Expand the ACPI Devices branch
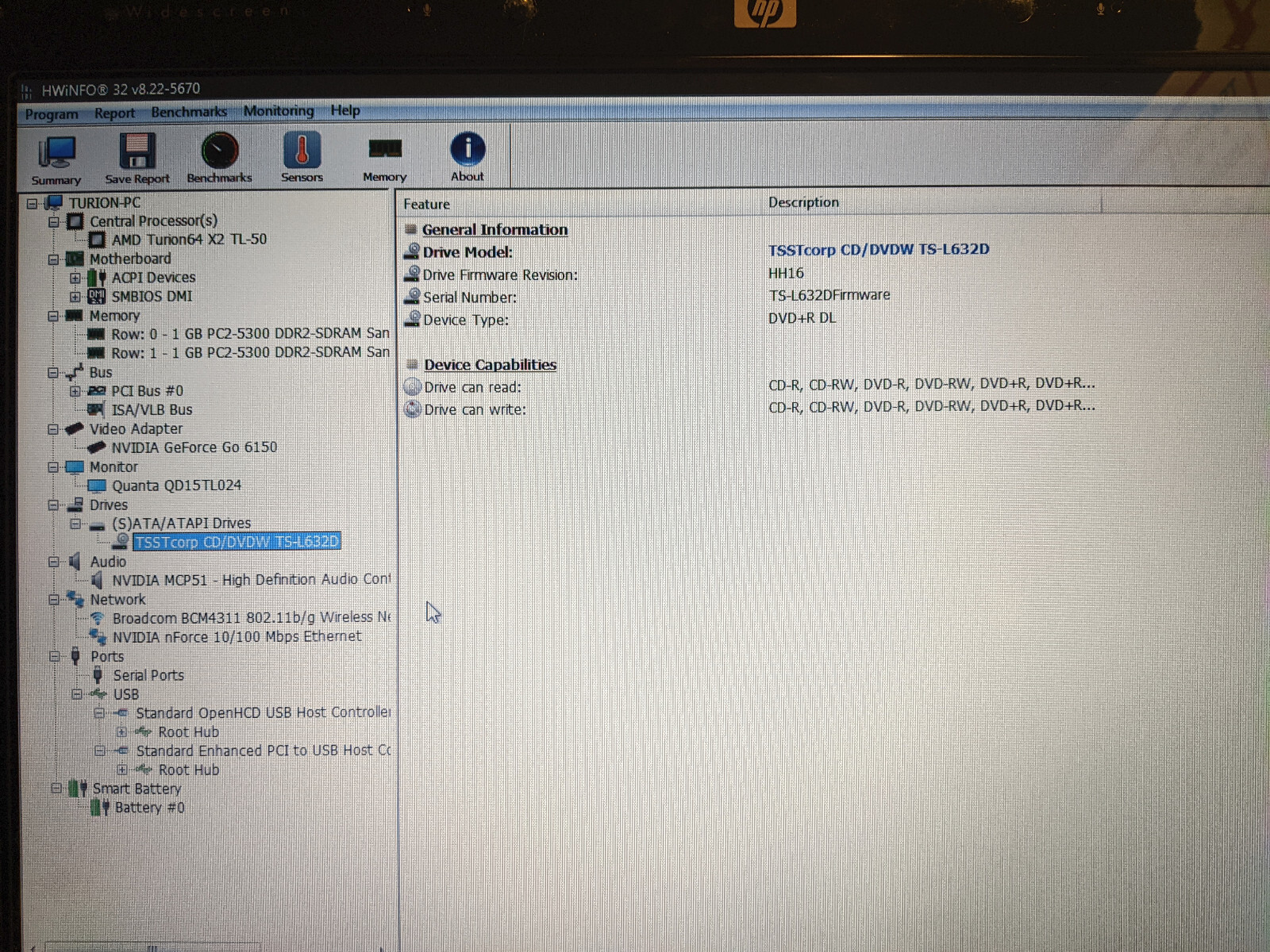This screenshot has height=952, width=1270. [75, 278]
